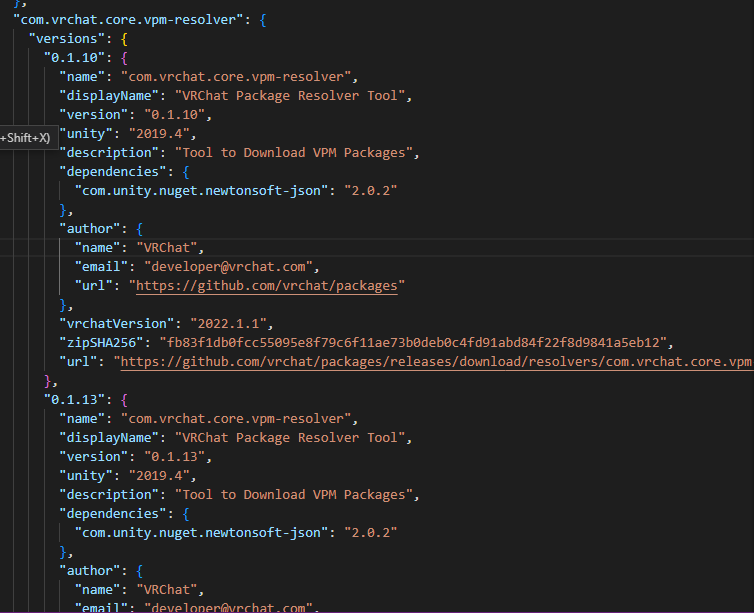
Task: Click the "url" key before the releases download link
Action: (x=78, y=362)
